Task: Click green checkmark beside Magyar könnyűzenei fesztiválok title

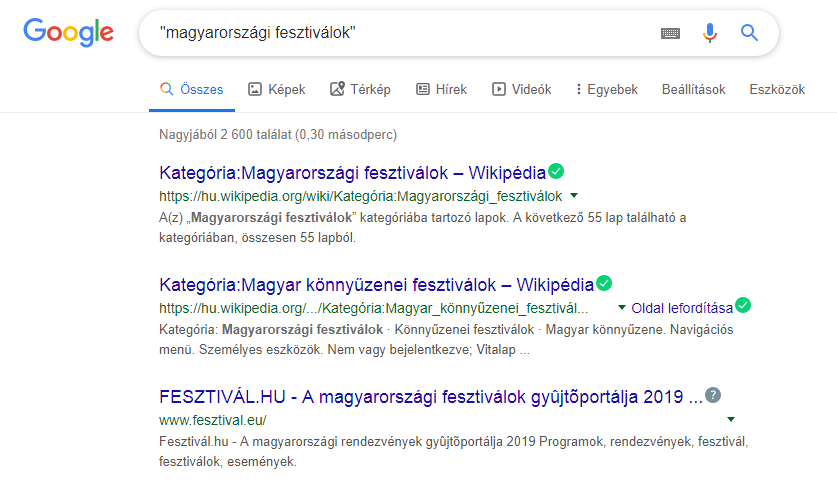Action: coord(604,283)
